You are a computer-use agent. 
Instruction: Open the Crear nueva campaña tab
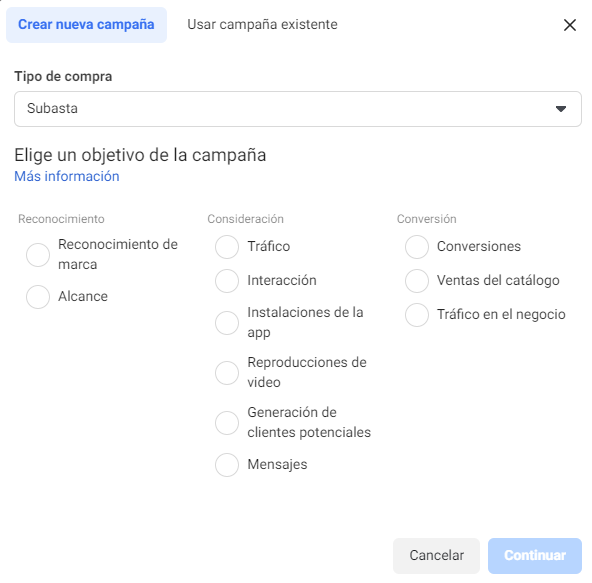tap(86, 25)
